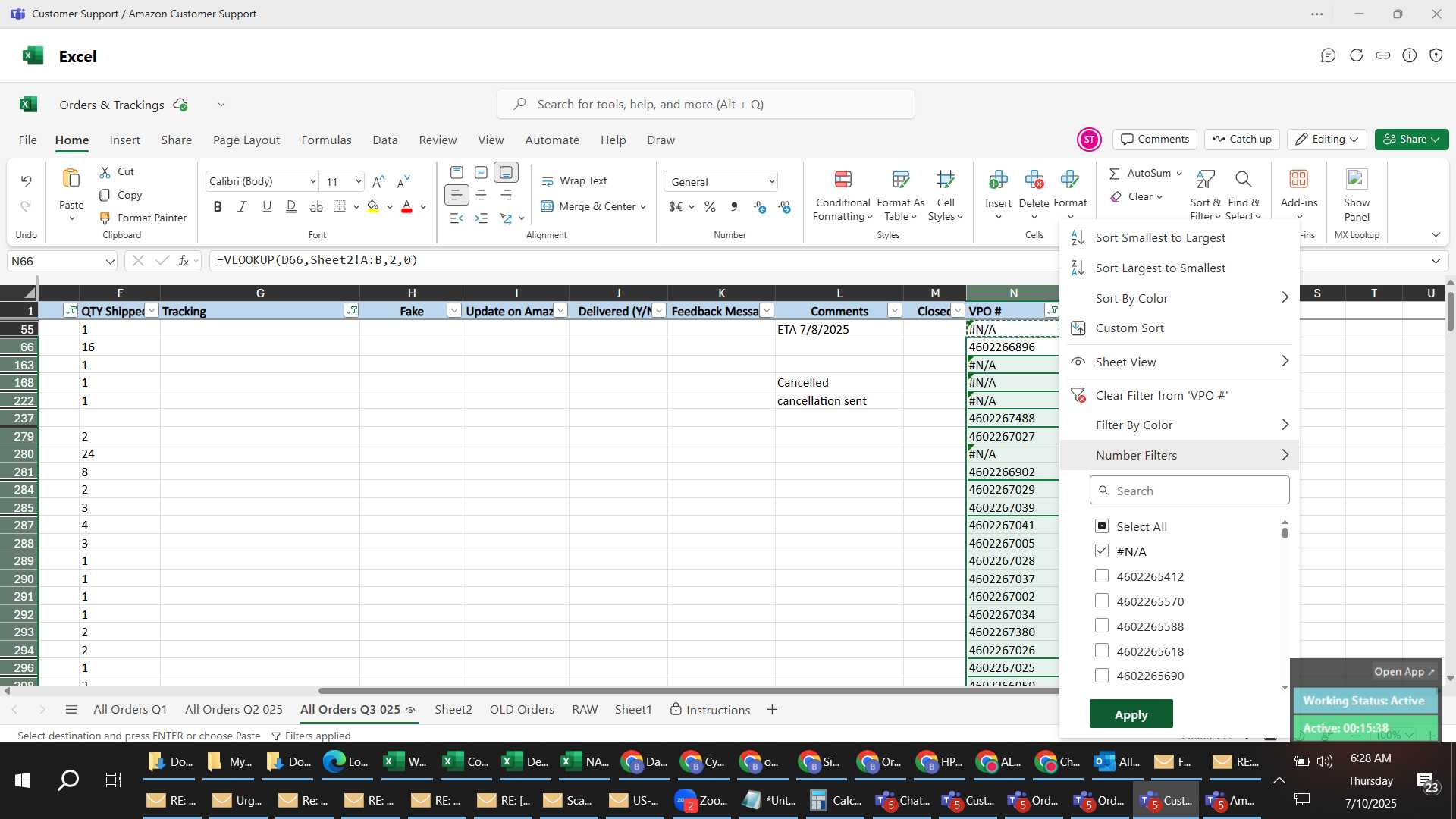Screen dimensions: 1456x819
Task: Expand the Merge & Center dropdown
Action: 643,206
